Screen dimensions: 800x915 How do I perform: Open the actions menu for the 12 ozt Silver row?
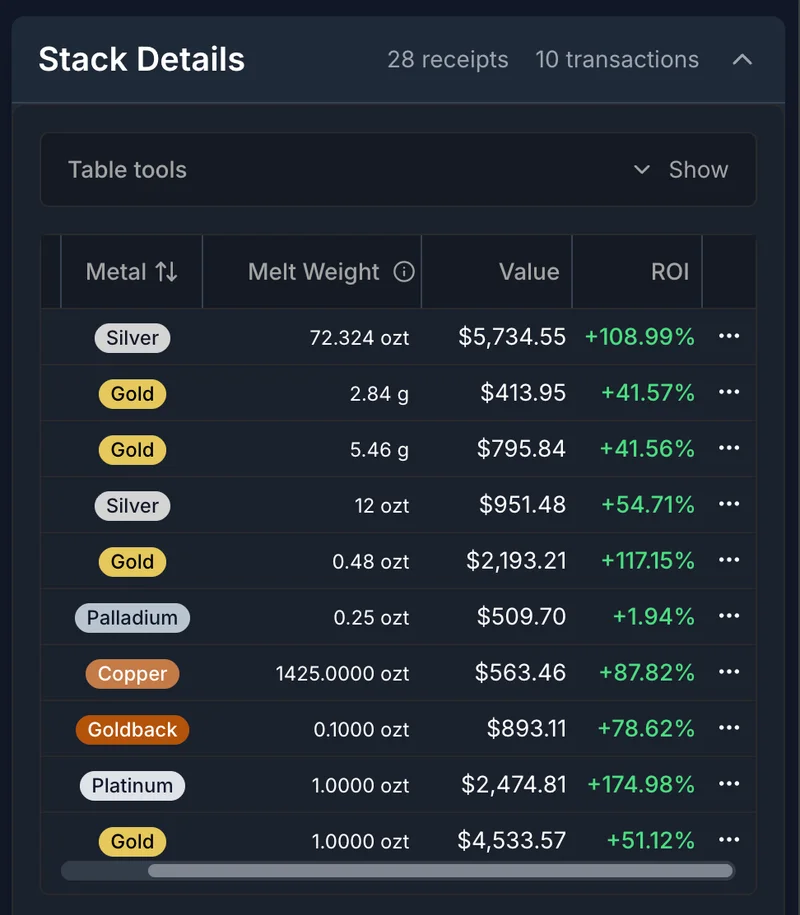pos(729,505)
